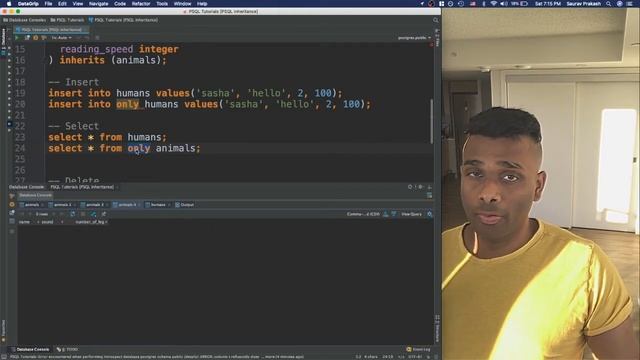Click the search magnifier in the navigation bar
The width and height of the screenshot is (640, 360).
[436, 20]
